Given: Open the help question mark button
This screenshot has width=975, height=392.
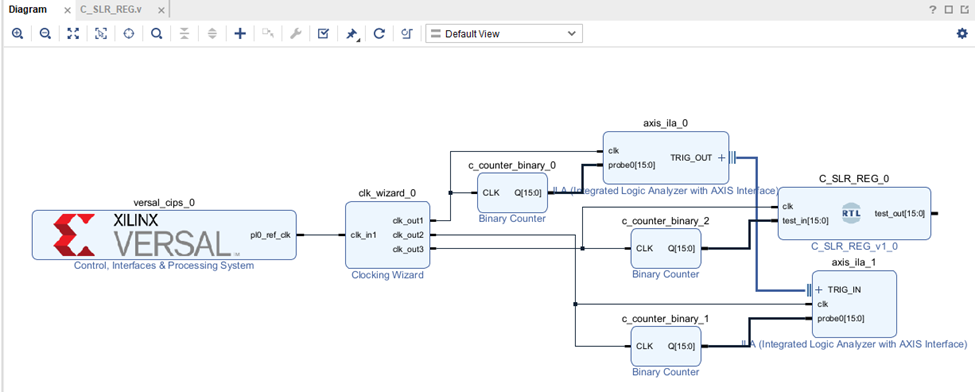Looking at the screenshot, I should click(x=933, y=9).
